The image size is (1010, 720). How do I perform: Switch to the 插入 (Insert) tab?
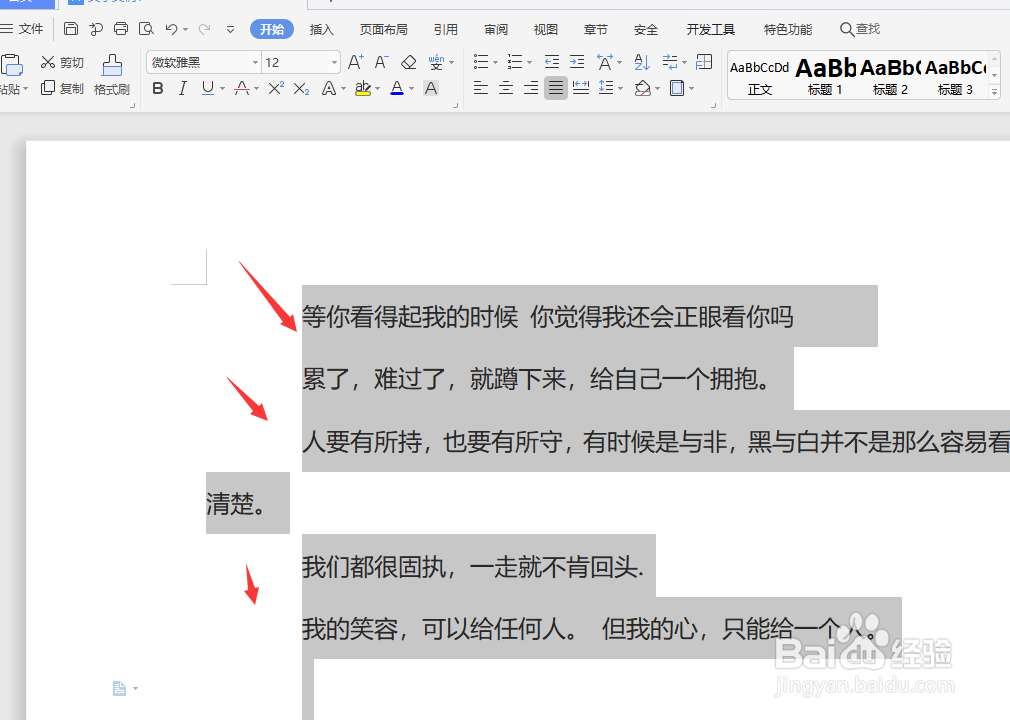tap(321, 30)
